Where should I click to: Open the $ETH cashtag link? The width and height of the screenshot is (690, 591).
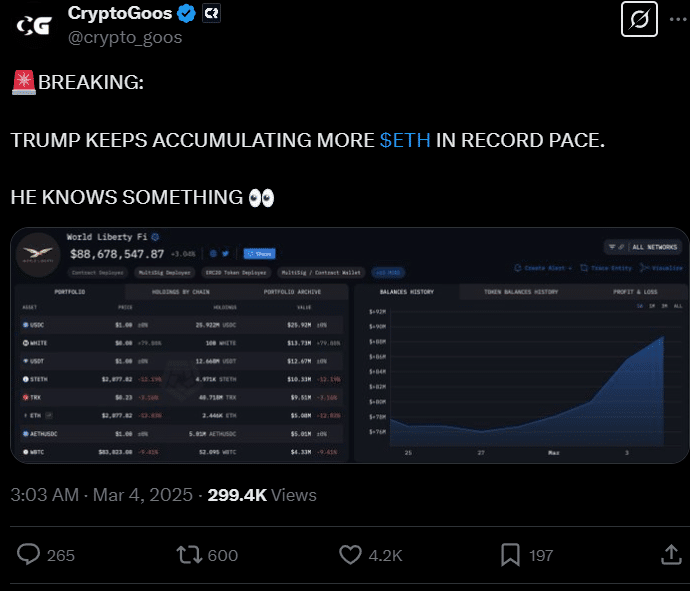405,140
